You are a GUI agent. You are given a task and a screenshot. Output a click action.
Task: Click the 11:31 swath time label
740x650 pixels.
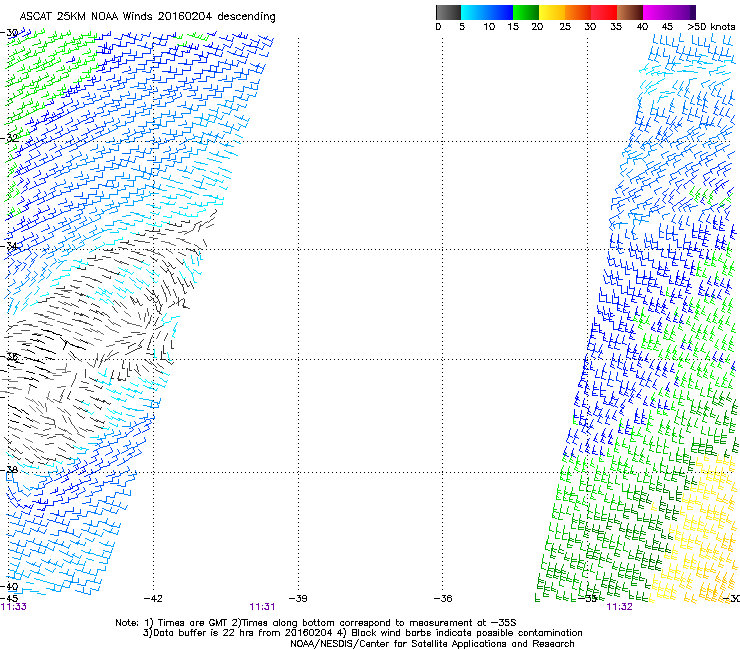coord(262,607)
